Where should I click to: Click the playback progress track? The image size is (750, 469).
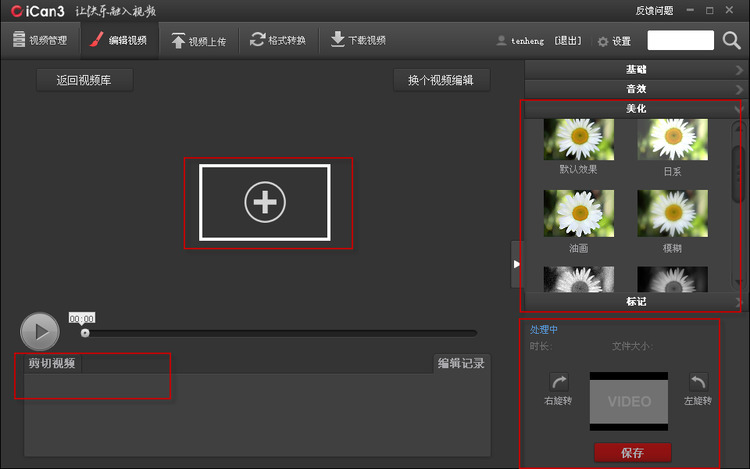[280, 333]
